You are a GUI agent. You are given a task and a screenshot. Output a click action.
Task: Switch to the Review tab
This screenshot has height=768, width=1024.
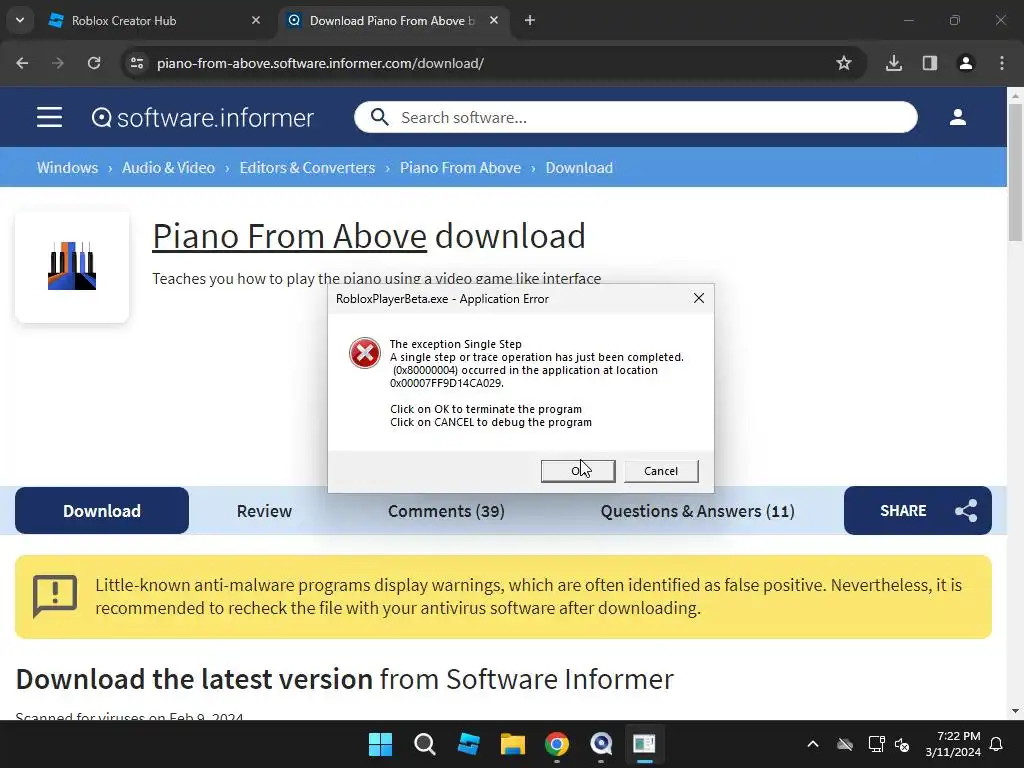point(264,511)
